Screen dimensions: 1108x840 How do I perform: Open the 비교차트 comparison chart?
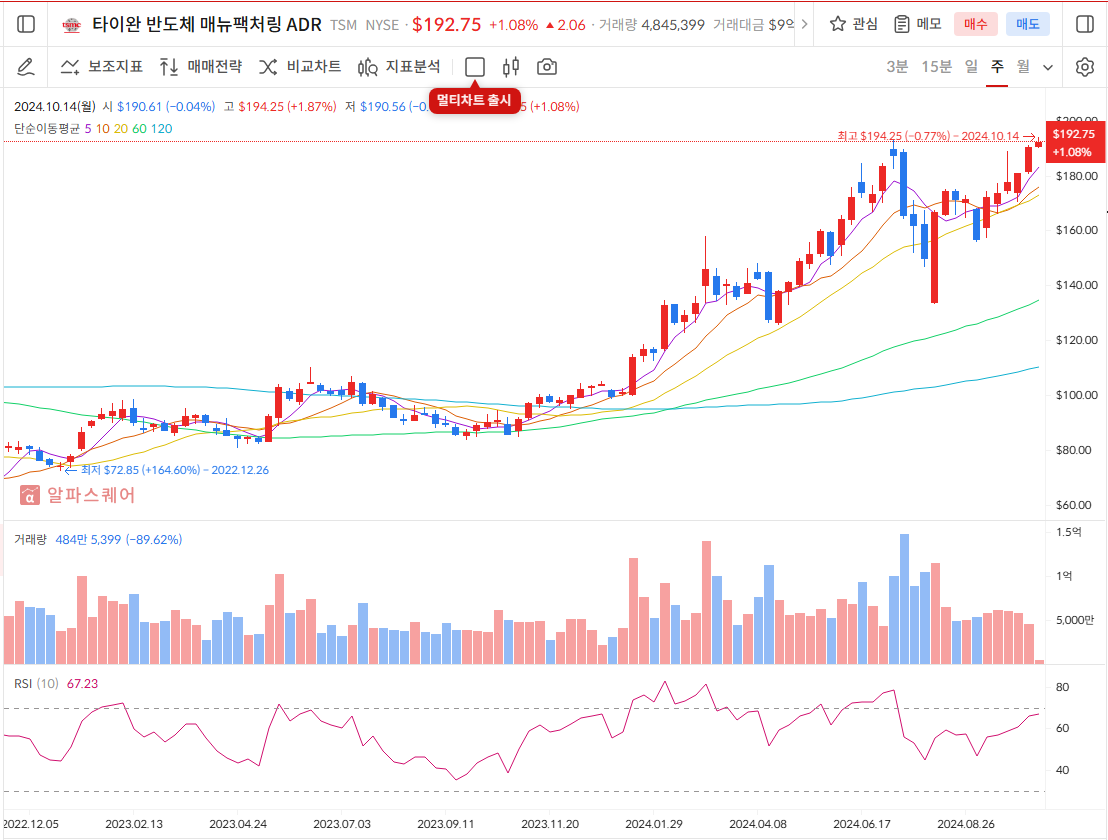(x=300, y=66)
